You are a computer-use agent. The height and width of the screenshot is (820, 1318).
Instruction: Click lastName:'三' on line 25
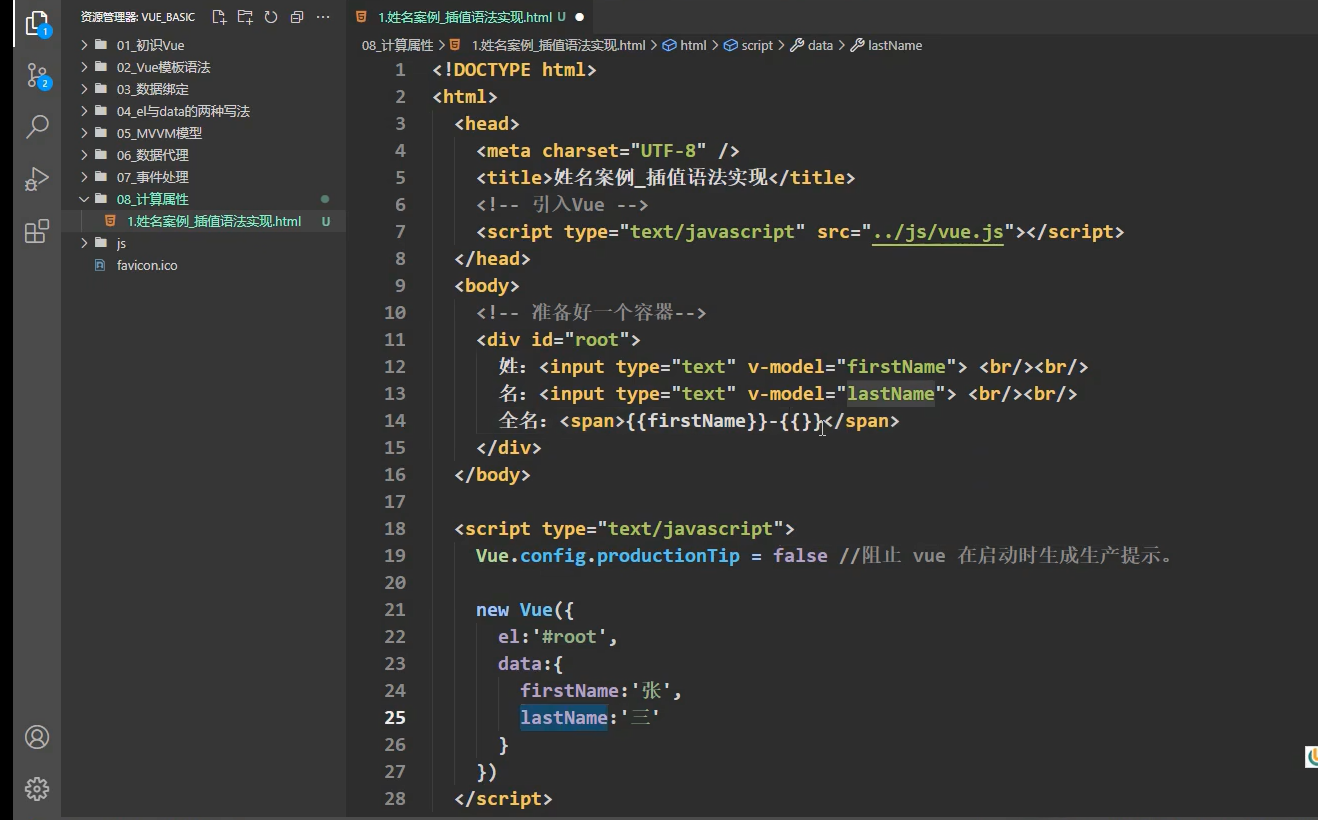590,718
